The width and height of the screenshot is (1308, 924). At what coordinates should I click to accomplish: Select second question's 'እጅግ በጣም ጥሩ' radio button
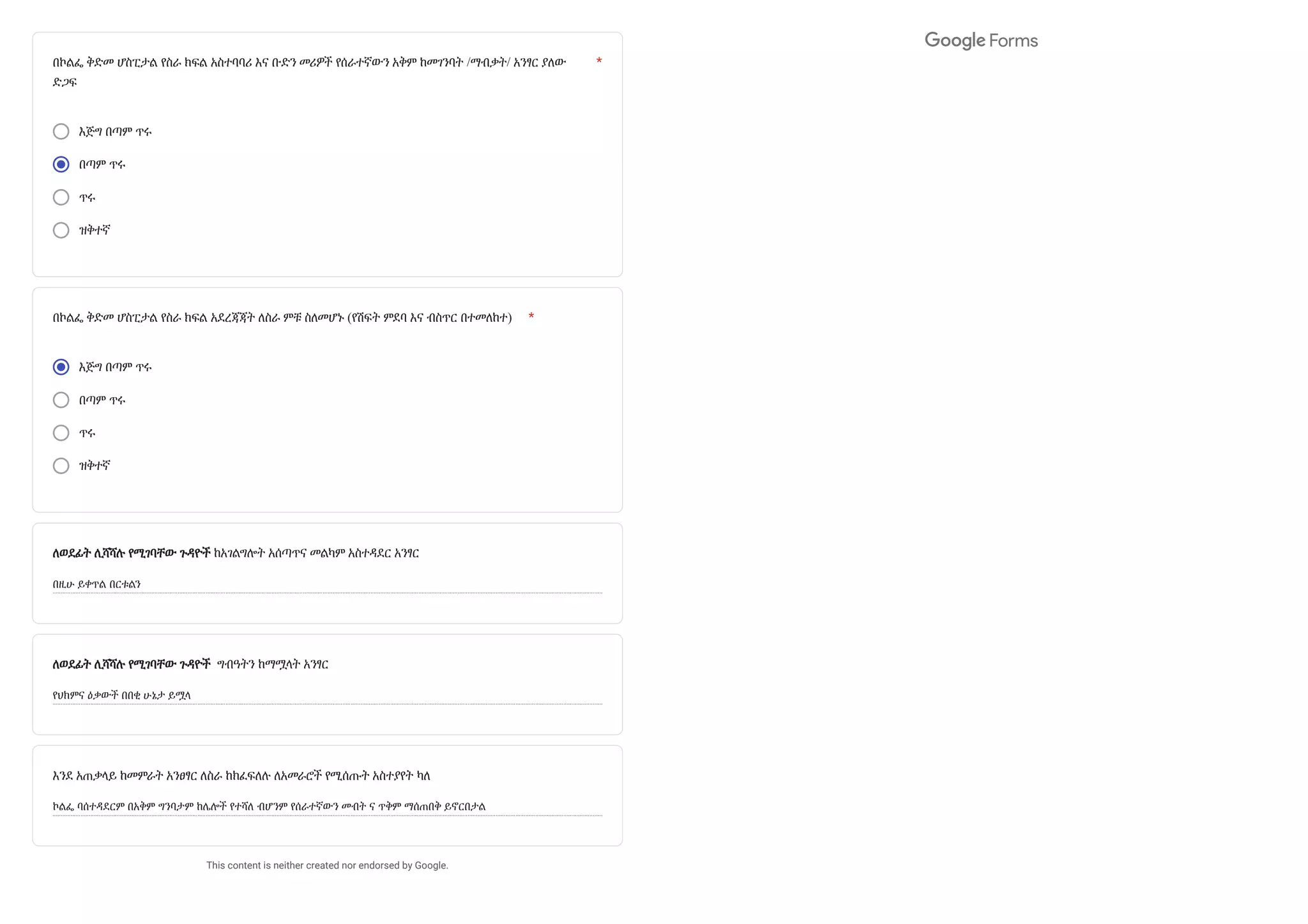pos(61,367)
